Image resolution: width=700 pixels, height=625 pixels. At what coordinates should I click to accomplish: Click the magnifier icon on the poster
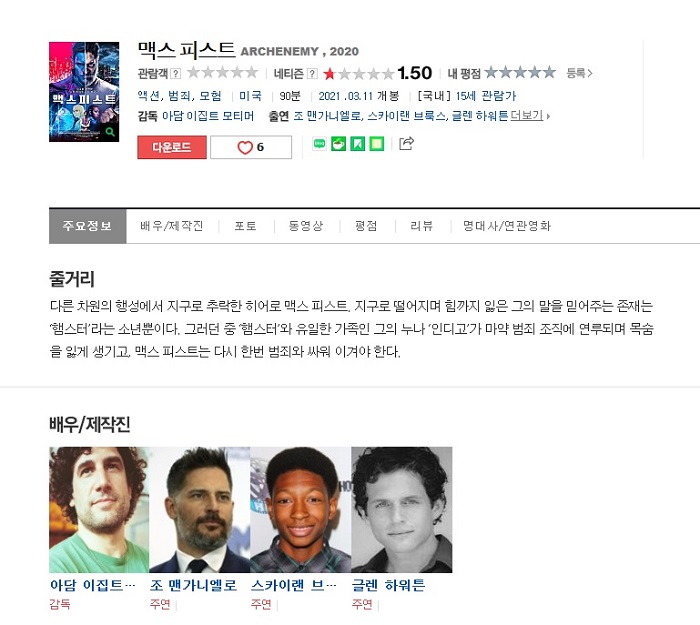pyautogui.click(x=110, y=132)
